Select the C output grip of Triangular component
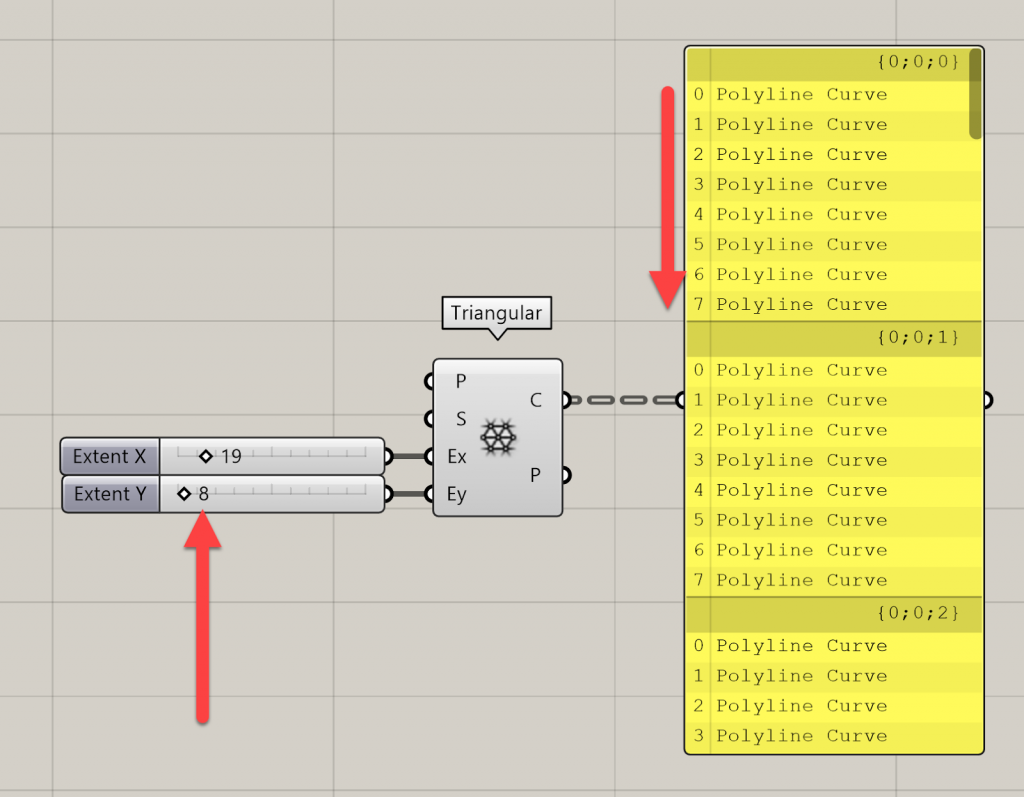 [565, 399]
